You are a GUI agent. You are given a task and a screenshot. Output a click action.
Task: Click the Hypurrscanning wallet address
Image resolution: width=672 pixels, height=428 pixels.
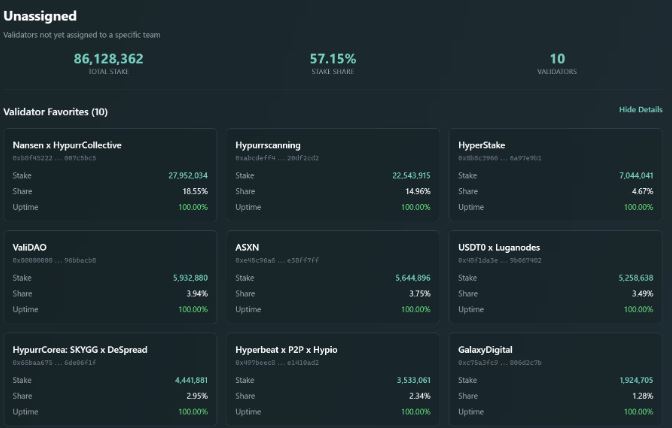[x=277, y=158]
